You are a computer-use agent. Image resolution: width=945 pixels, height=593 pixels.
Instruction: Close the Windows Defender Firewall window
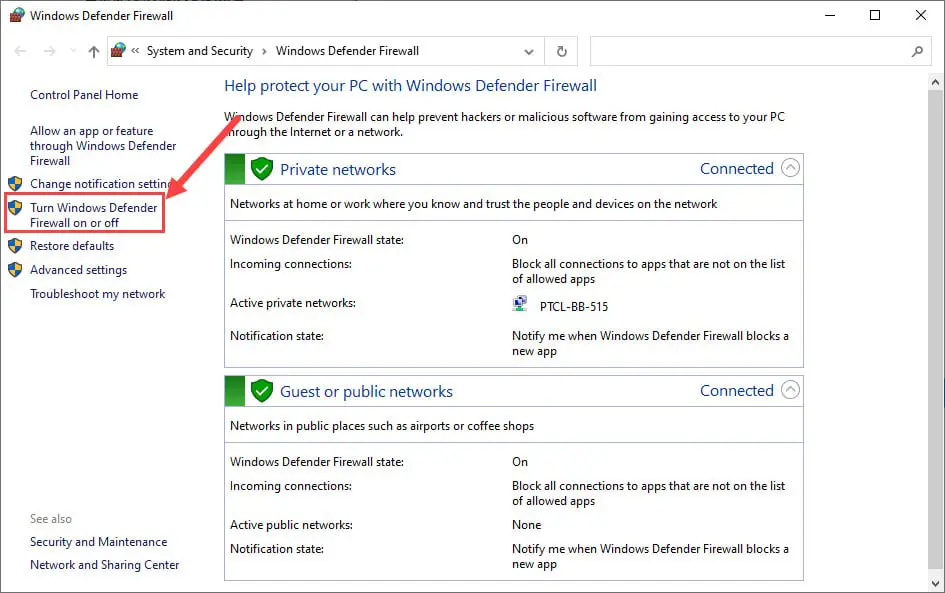click(x=921, y=15)
